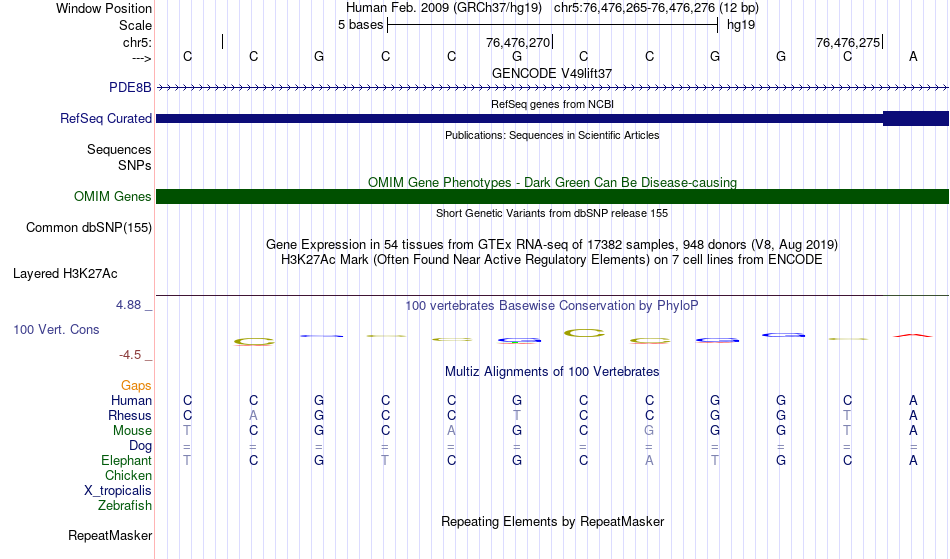Select the dark green OMIM Genes bar
The width and height of the screenshot is (950, 559).
click(x=552, y=196)
